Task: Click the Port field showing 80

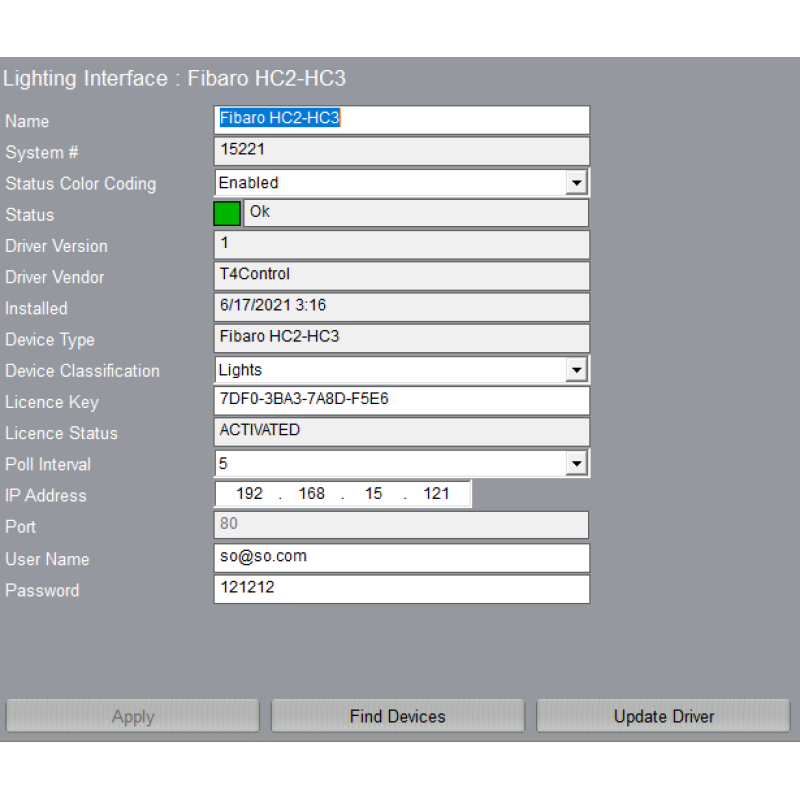Action: click(402, 525)
